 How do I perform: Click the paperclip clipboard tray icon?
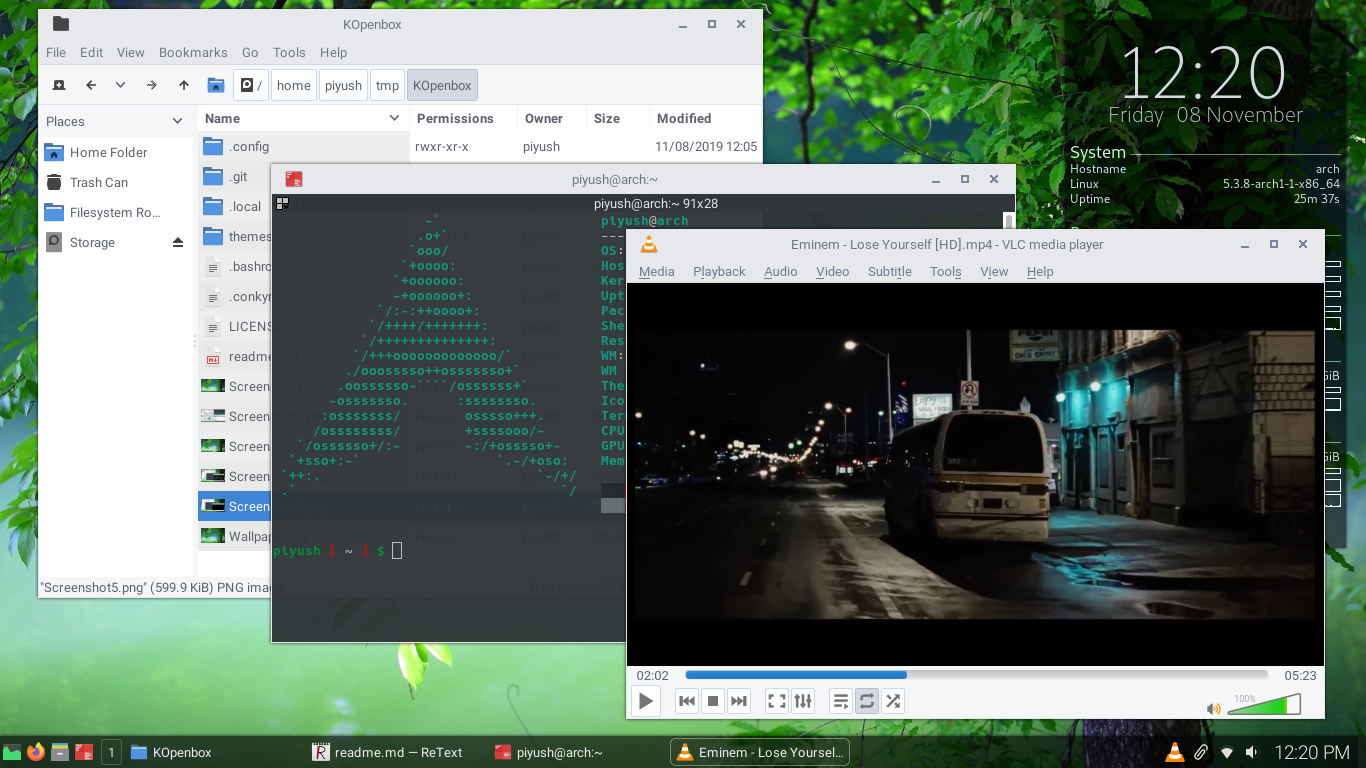coord(1201,752)
